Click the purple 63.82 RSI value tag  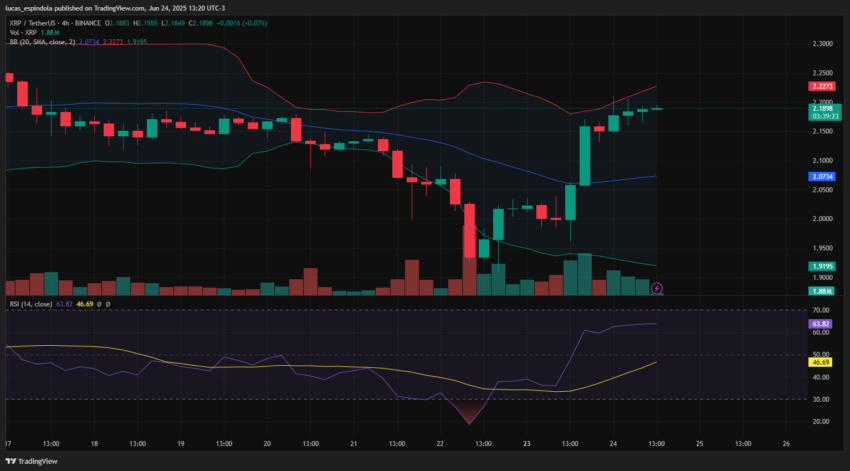[x=820, y=324]
